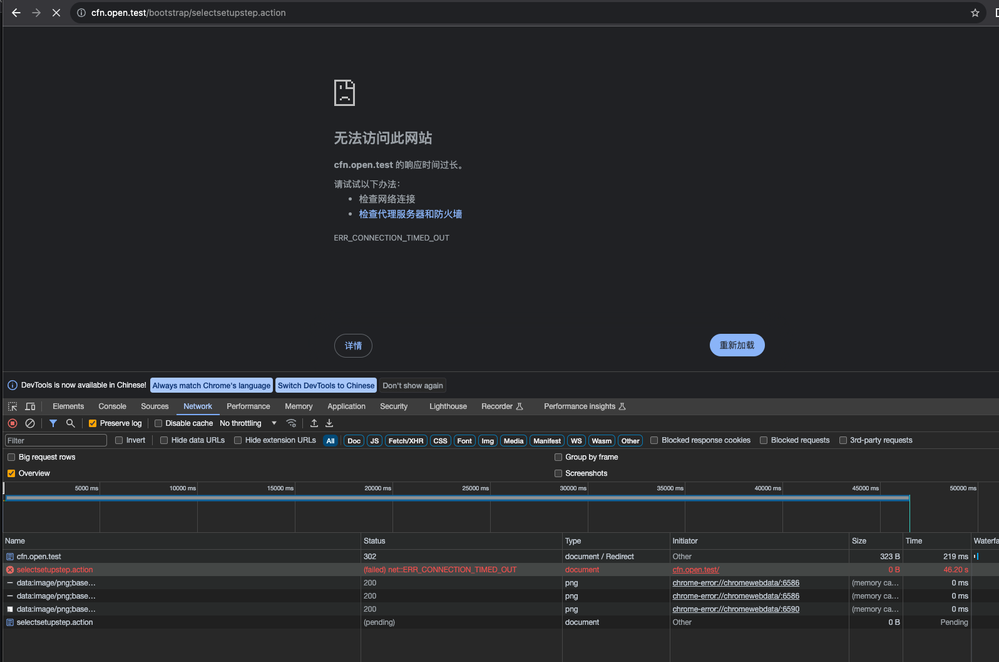Screen dimensions: 999x662
Task: Enable Hide data URLs checkbox
Action: [164, 440]
